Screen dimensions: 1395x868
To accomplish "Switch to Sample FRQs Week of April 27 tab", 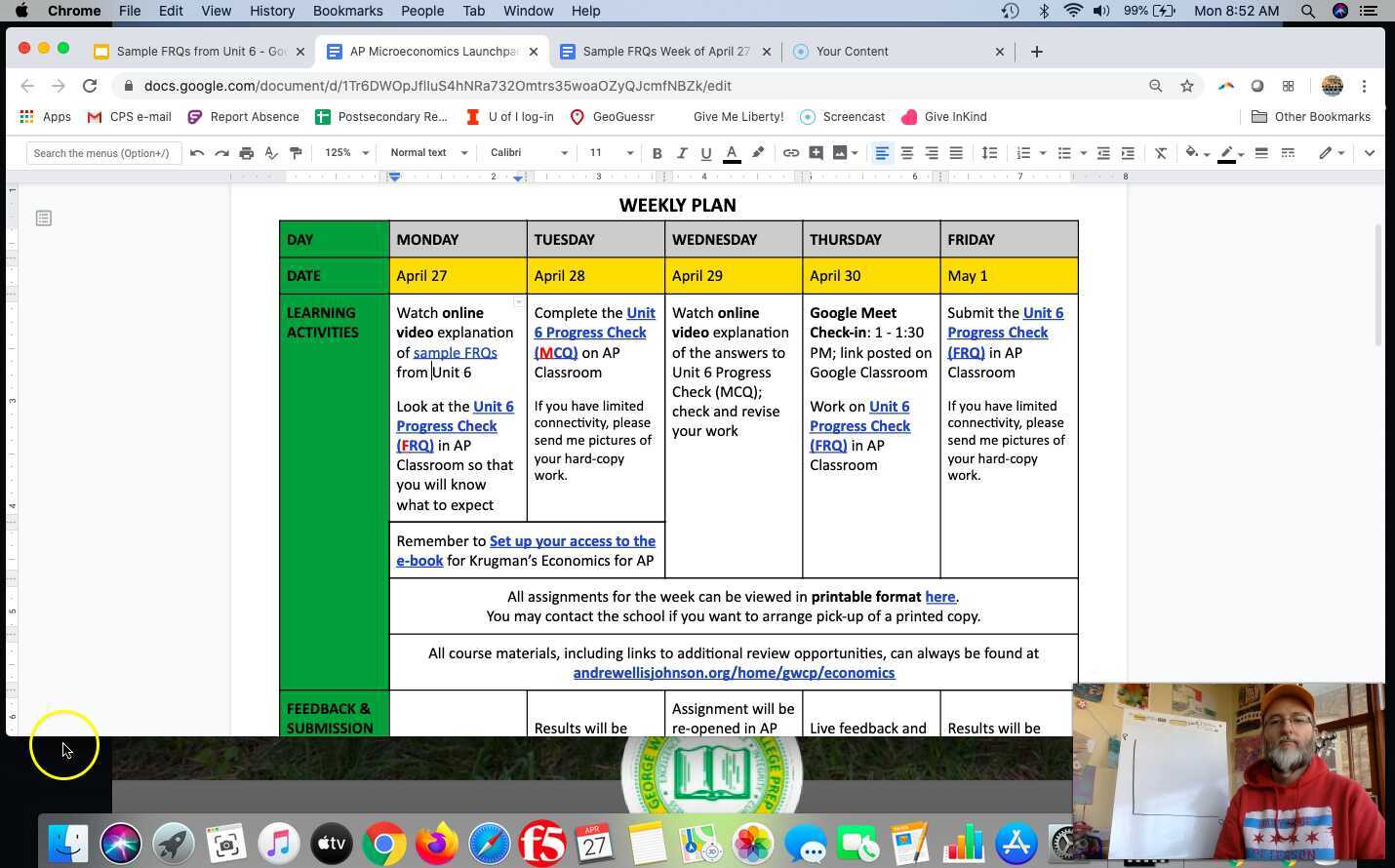I will click(x=665, y=52).
